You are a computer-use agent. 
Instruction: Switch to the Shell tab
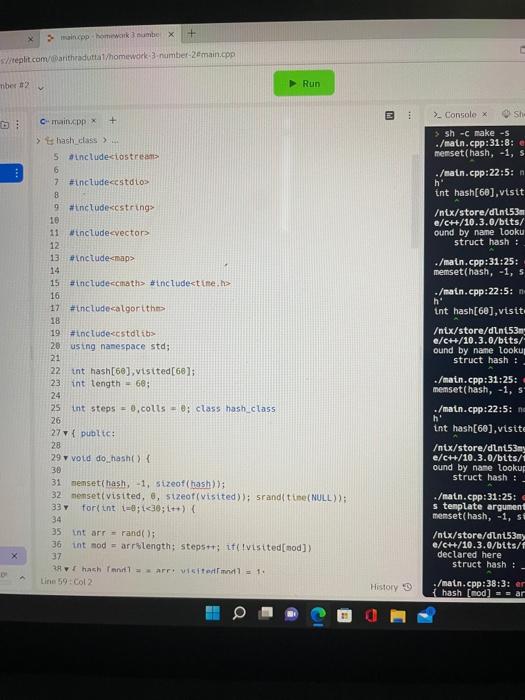(513, 114)
